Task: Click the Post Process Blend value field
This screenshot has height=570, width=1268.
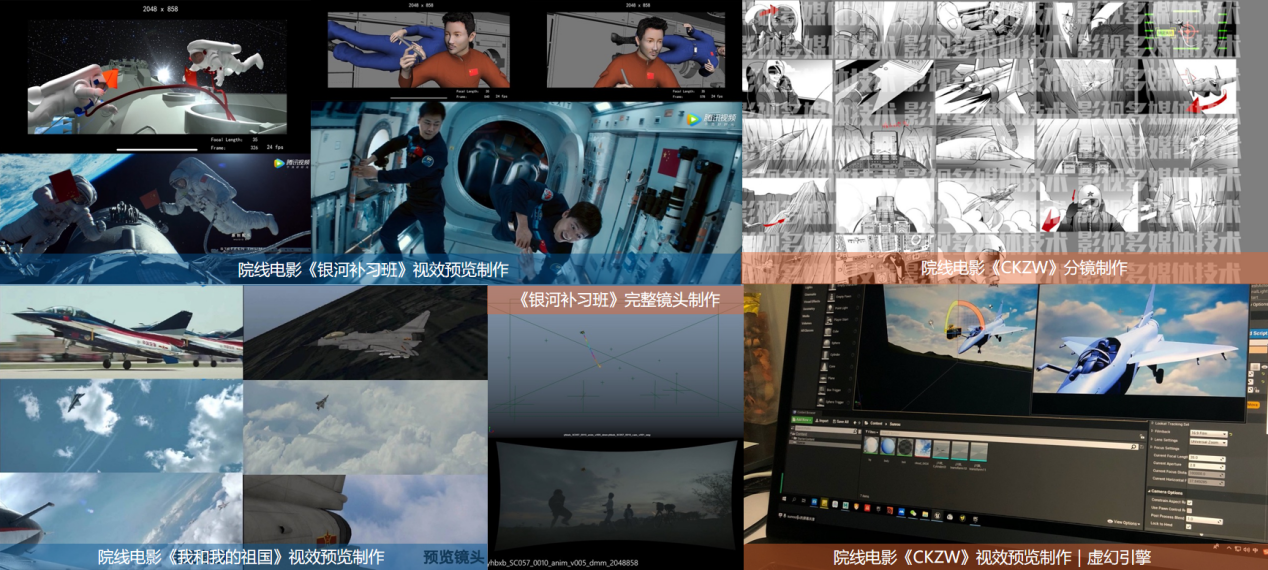Action: pyautogui.click(x=1204, y=520)
